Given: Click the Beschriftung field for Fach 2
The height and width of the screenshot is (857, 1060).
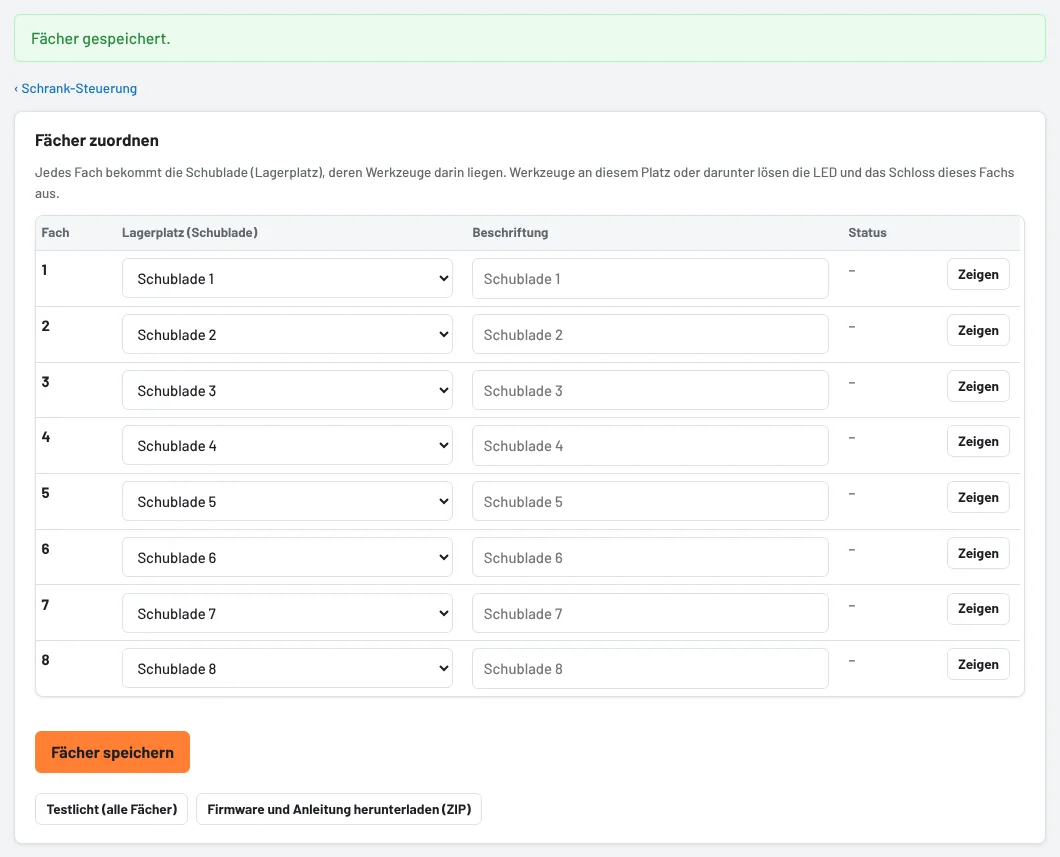Looking at the screenshot, I should [650, 334].
